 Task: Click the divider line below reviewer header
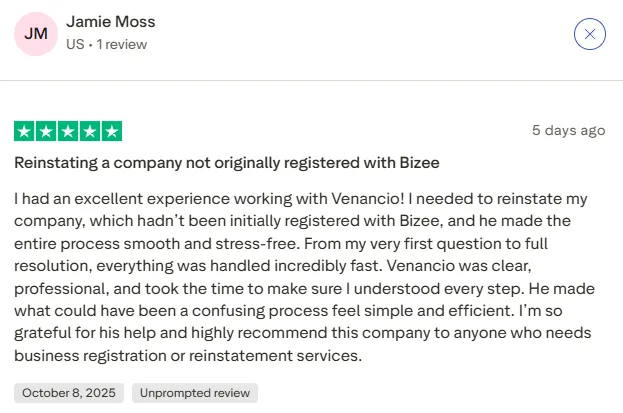pos(311,80)
